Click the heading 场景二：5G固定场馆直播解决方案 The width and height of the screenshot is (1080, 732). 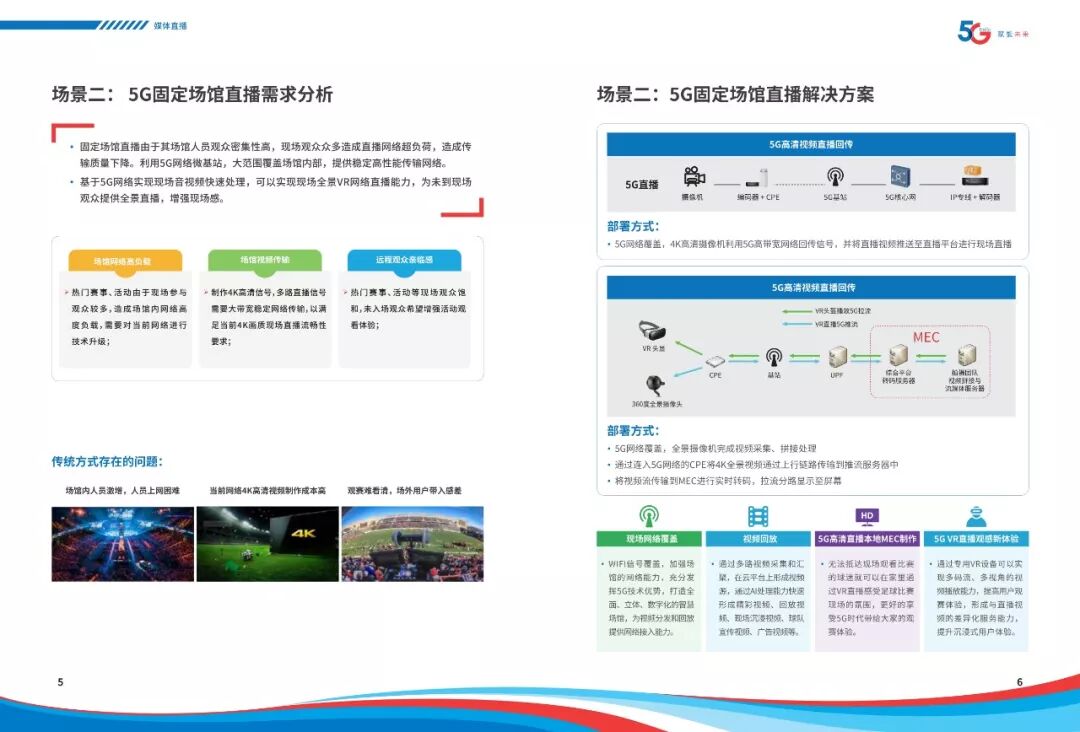[736, 94]
